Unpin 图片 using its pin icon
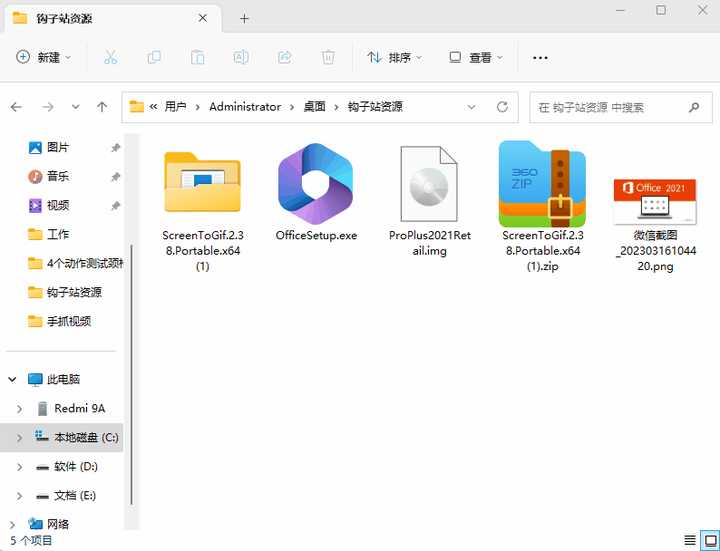 (x=115, y=147)
